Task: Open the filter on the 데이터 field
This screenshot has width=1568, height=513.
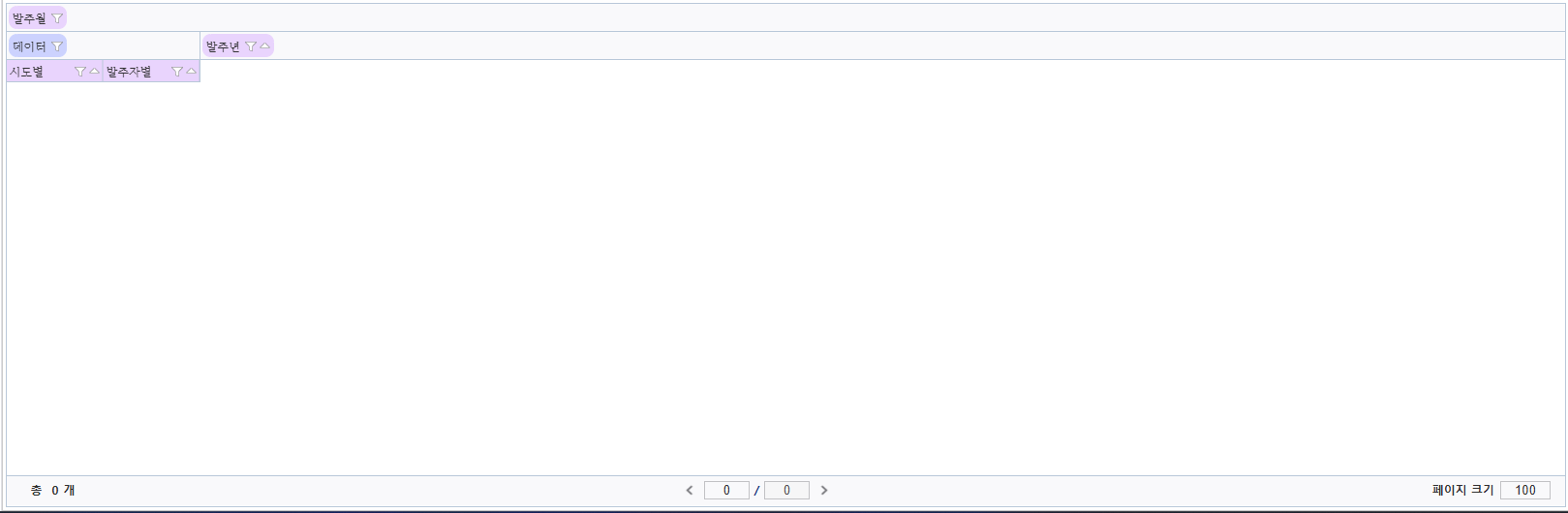Action: point(57,46)
